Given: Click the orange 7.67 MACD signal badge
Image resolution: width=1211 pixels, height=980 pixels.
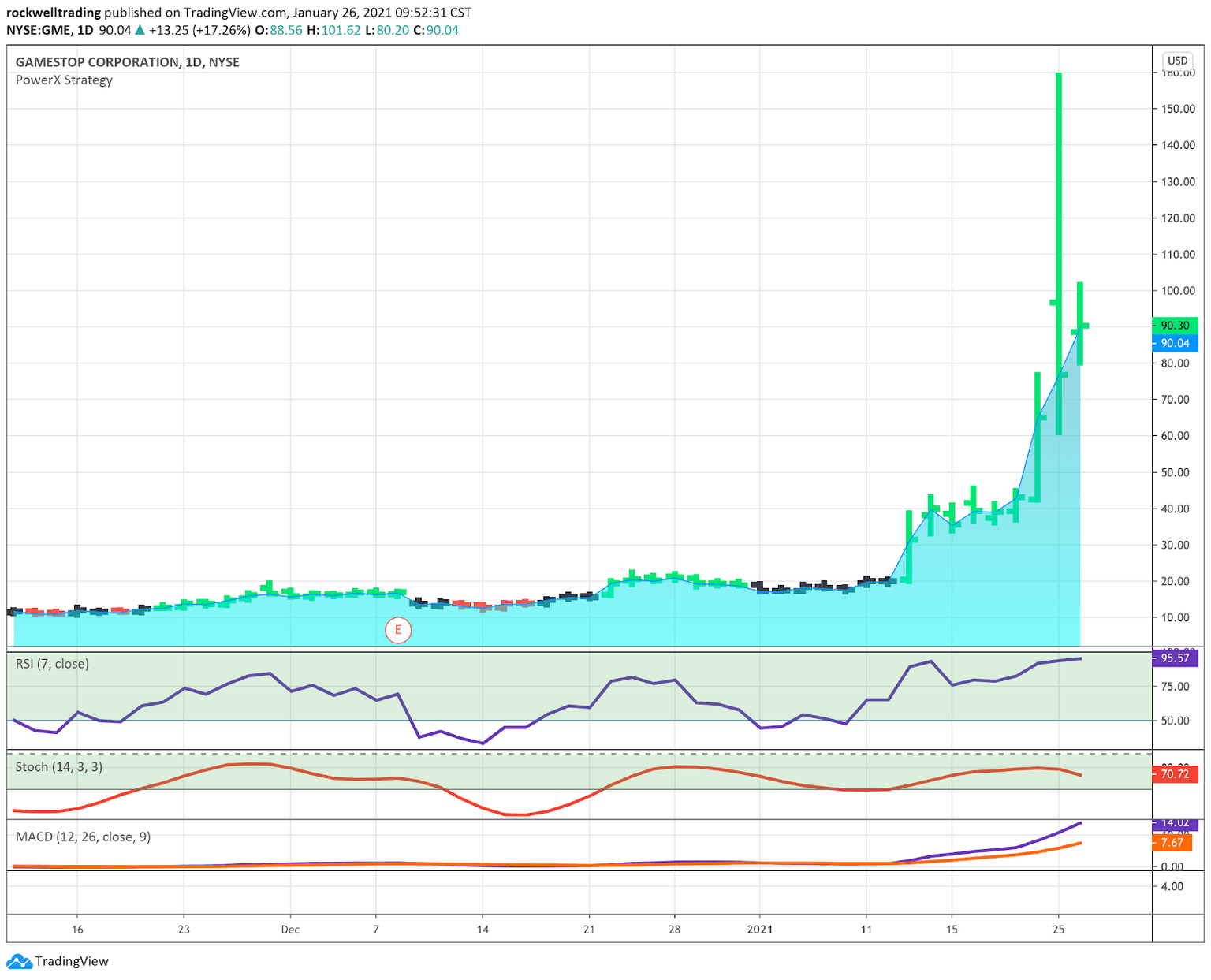Looking at the screenshot, I should point(1171,842).
